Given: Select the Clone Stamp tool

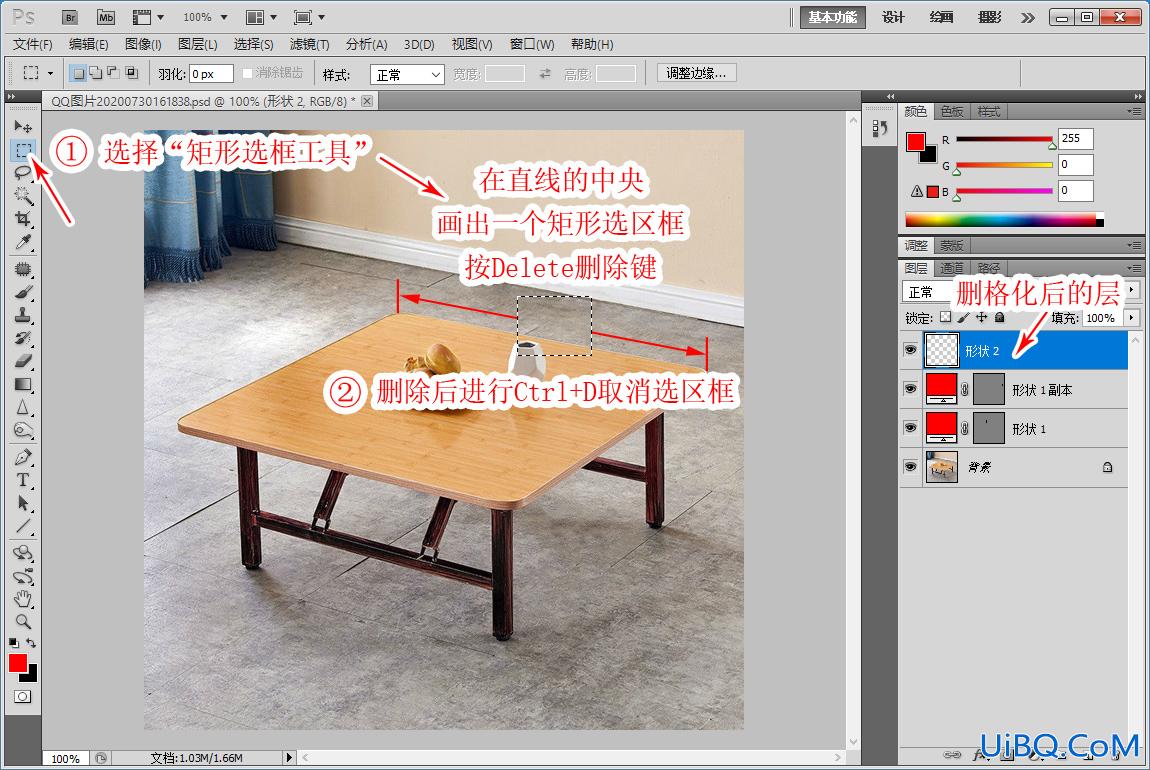Looking at the screenshot, I should coord(23,315).
